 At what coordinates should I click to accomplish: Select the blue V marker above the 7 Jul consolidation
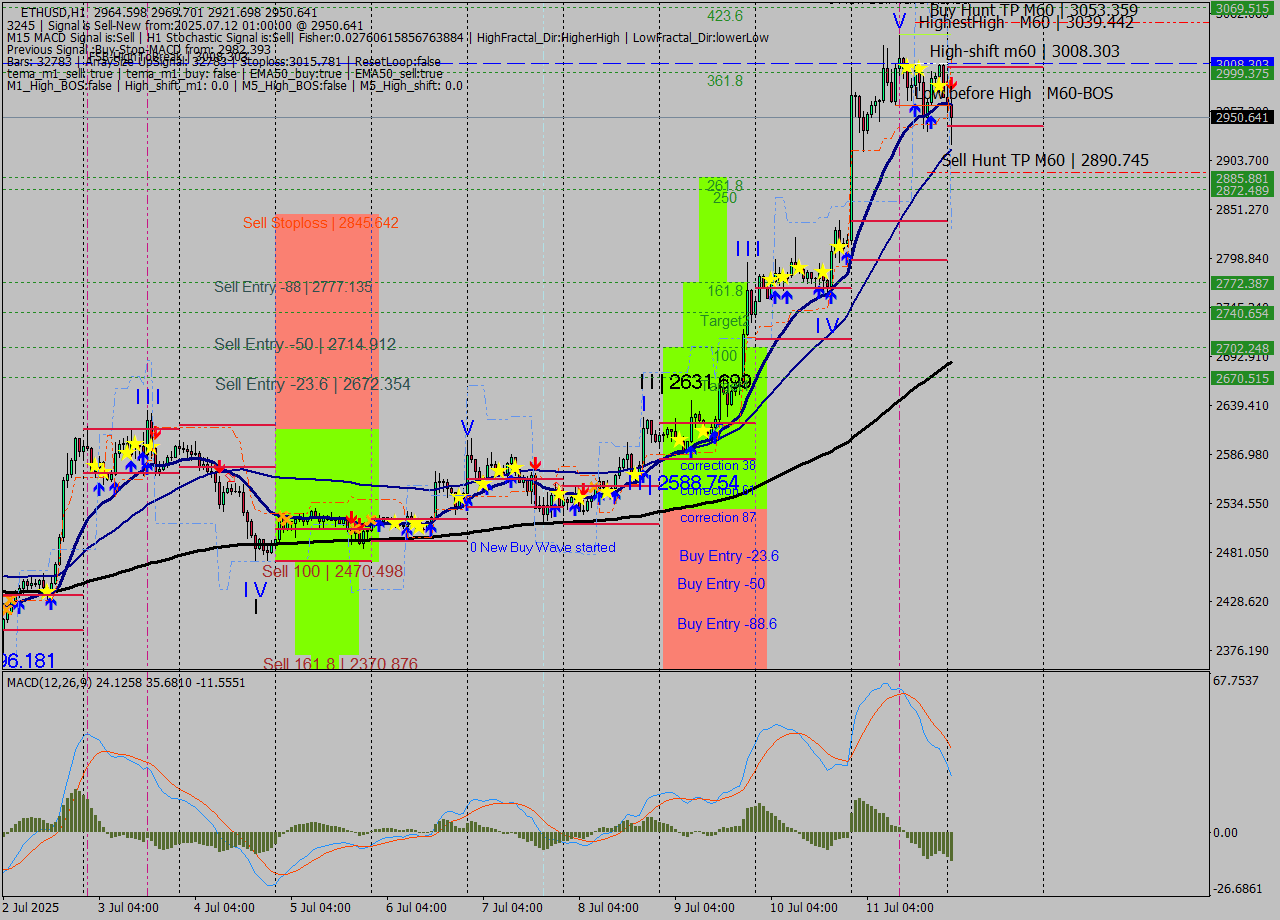pos(466,428)
